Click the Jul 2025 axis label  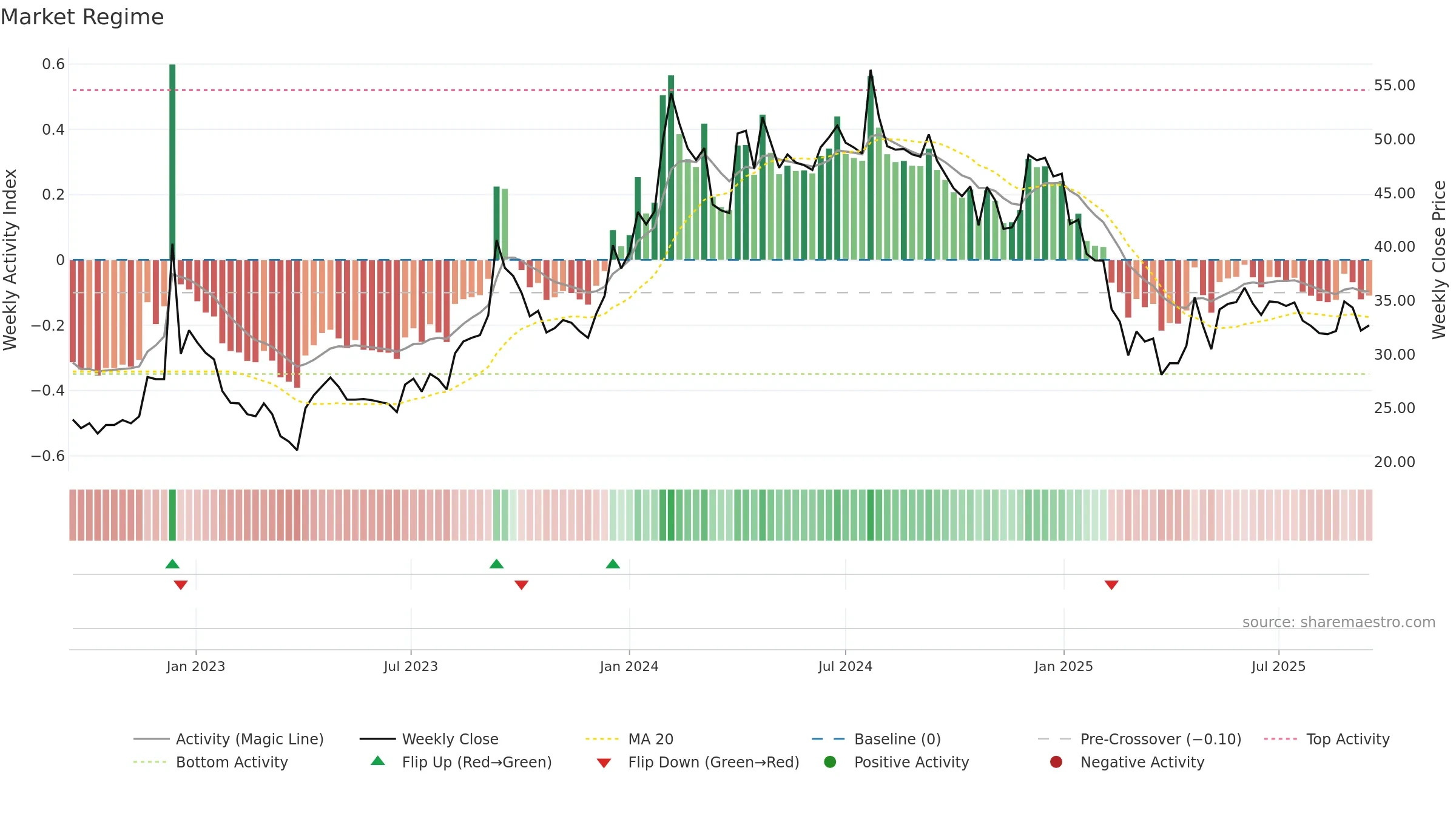[1278, 667]
